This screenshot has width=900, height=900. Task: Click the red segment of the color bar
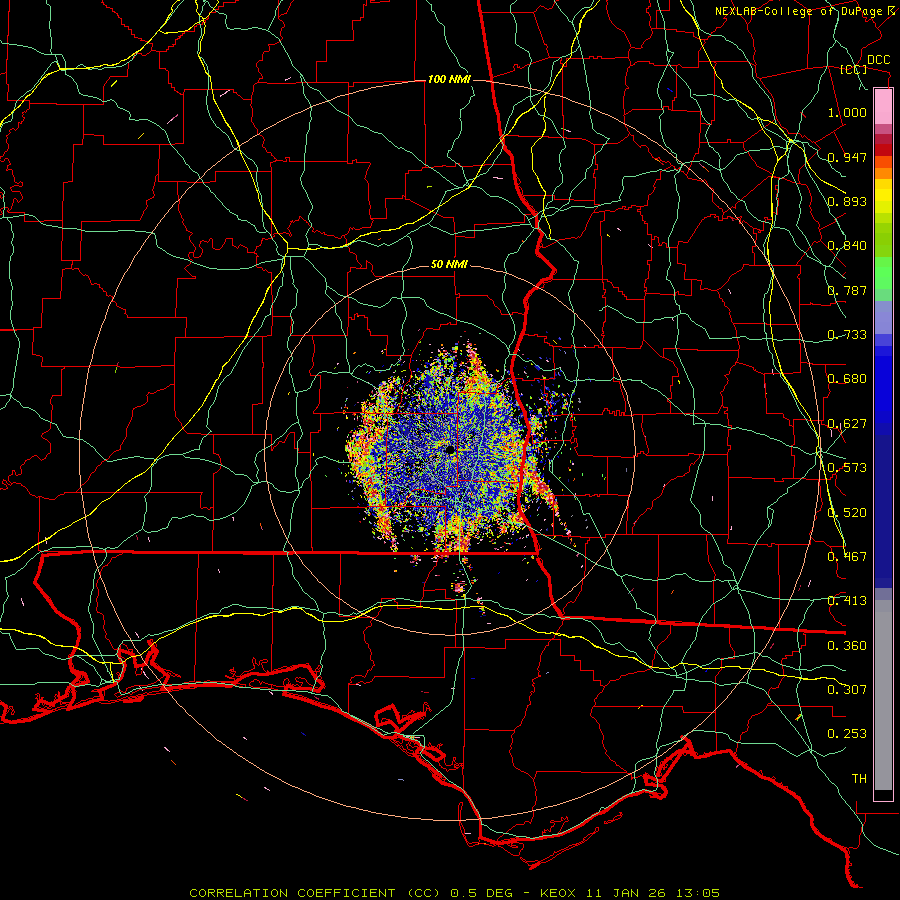(x=883, y=150)
